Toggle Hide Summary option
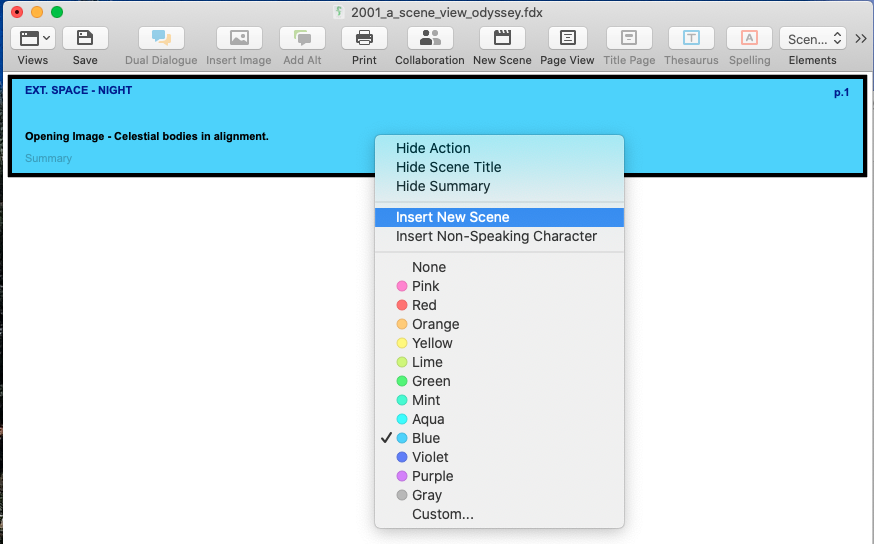The width and height of the screenshot is (874, 544). click(x=443, y=186)
